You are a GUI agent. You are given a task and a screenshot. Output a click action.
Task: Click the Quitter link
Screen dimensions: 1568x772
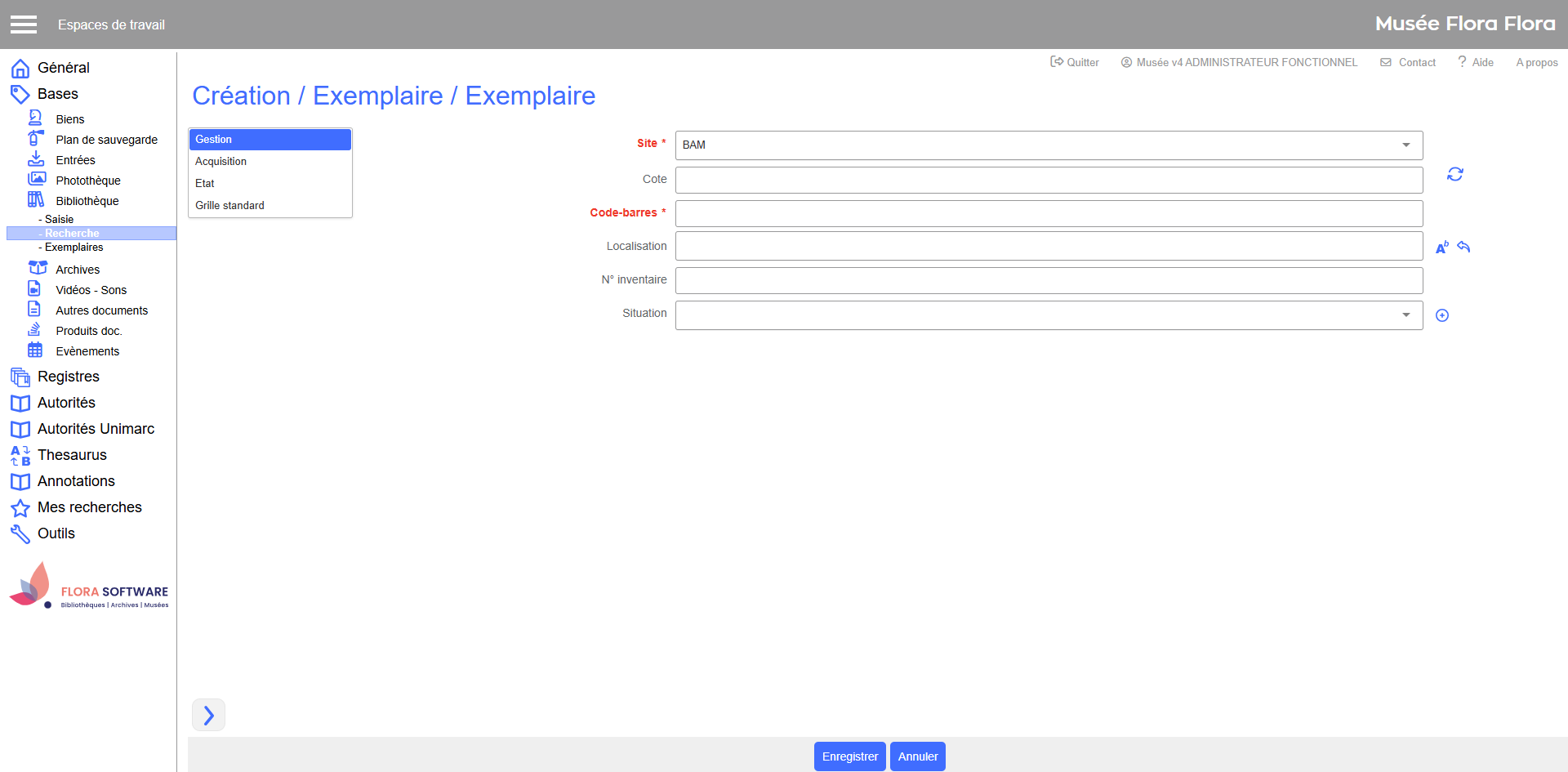[1075, 62]
